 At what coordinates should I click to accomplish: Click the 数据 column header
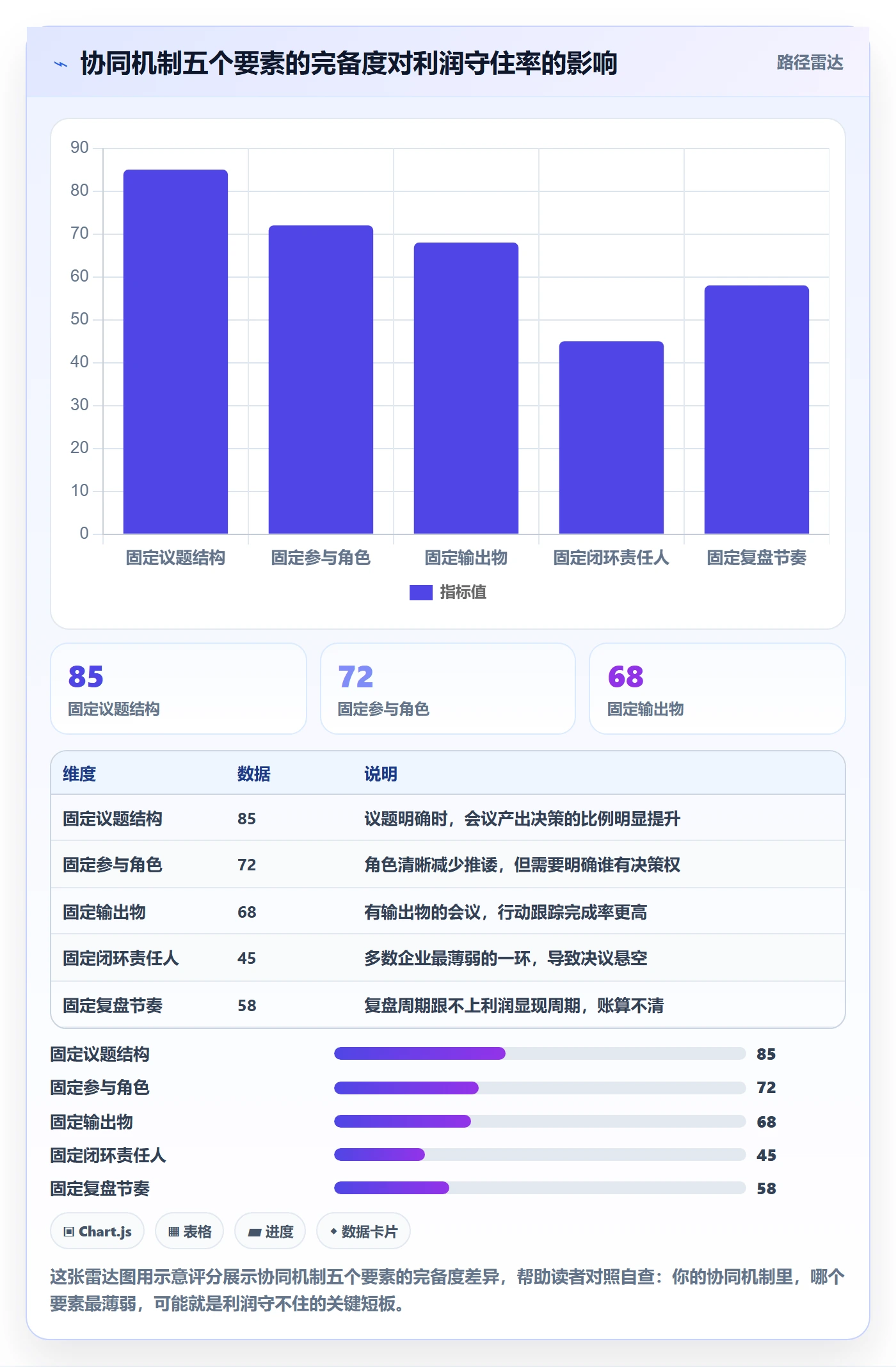(254, 774)
